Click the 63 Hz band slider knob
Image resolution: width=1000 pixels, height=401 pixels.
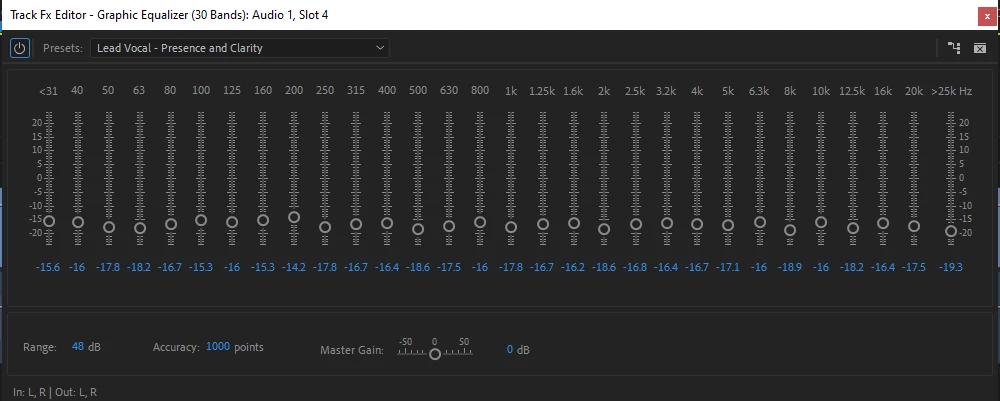point(140,228)
